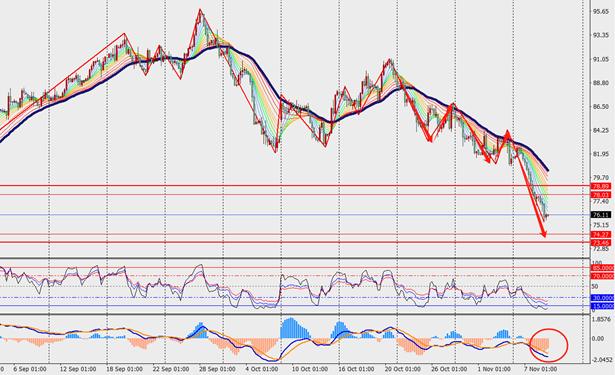Click the red 74.27 support level label
The image size is (615, 375).
pyautogui.click(x=601, y=235)
